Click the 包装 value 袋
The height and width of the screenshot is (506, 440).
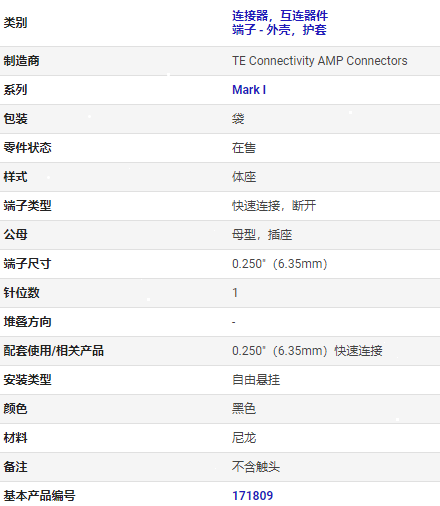coord(238,119)
